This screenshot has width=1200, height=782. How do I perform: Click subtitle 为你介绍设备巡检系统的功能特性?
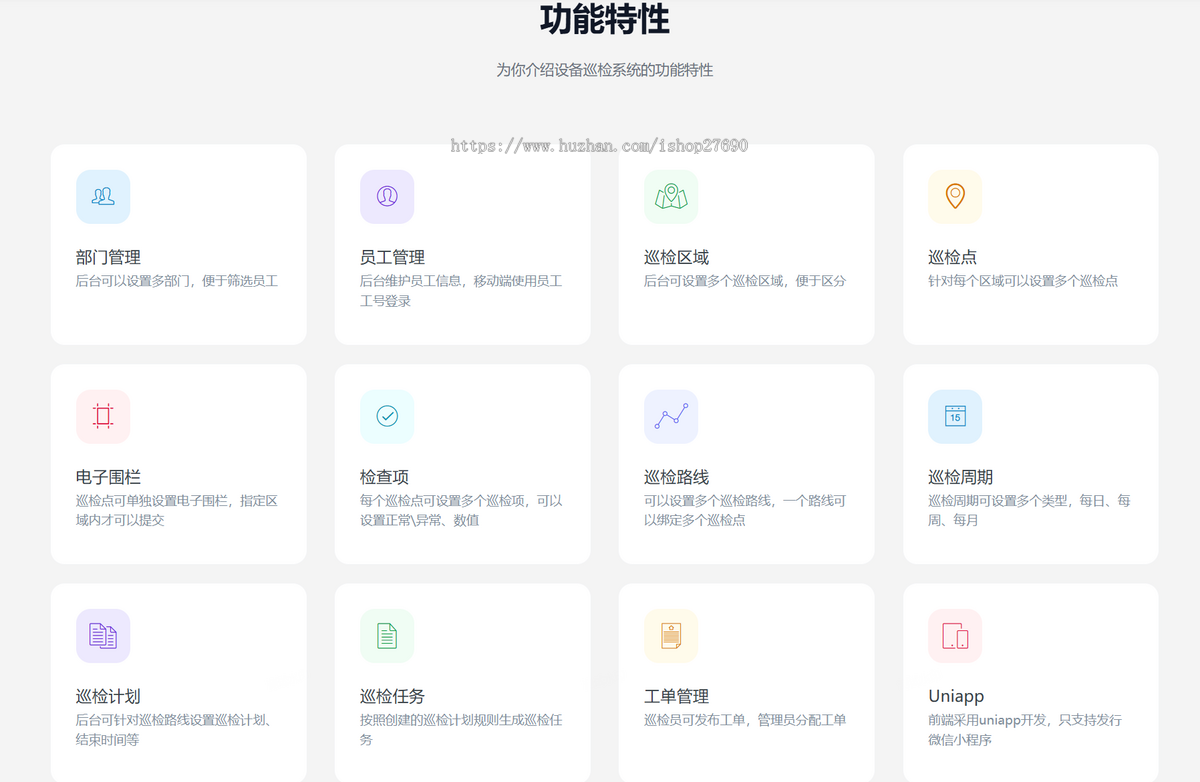point(605,70)
